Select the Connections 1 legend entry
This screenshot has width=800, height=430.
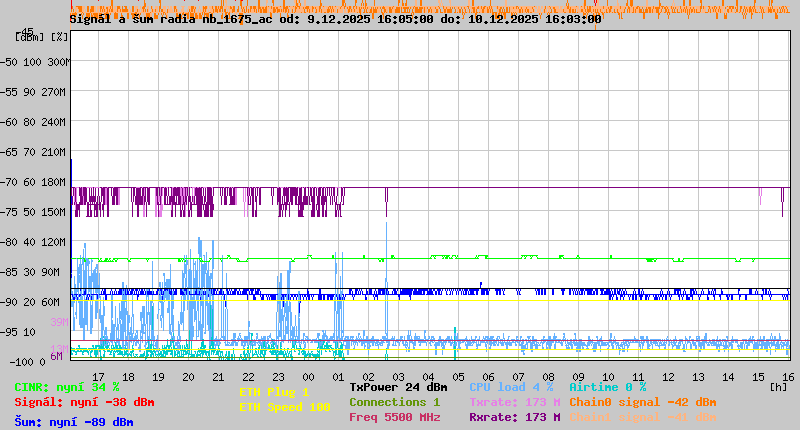394,402
